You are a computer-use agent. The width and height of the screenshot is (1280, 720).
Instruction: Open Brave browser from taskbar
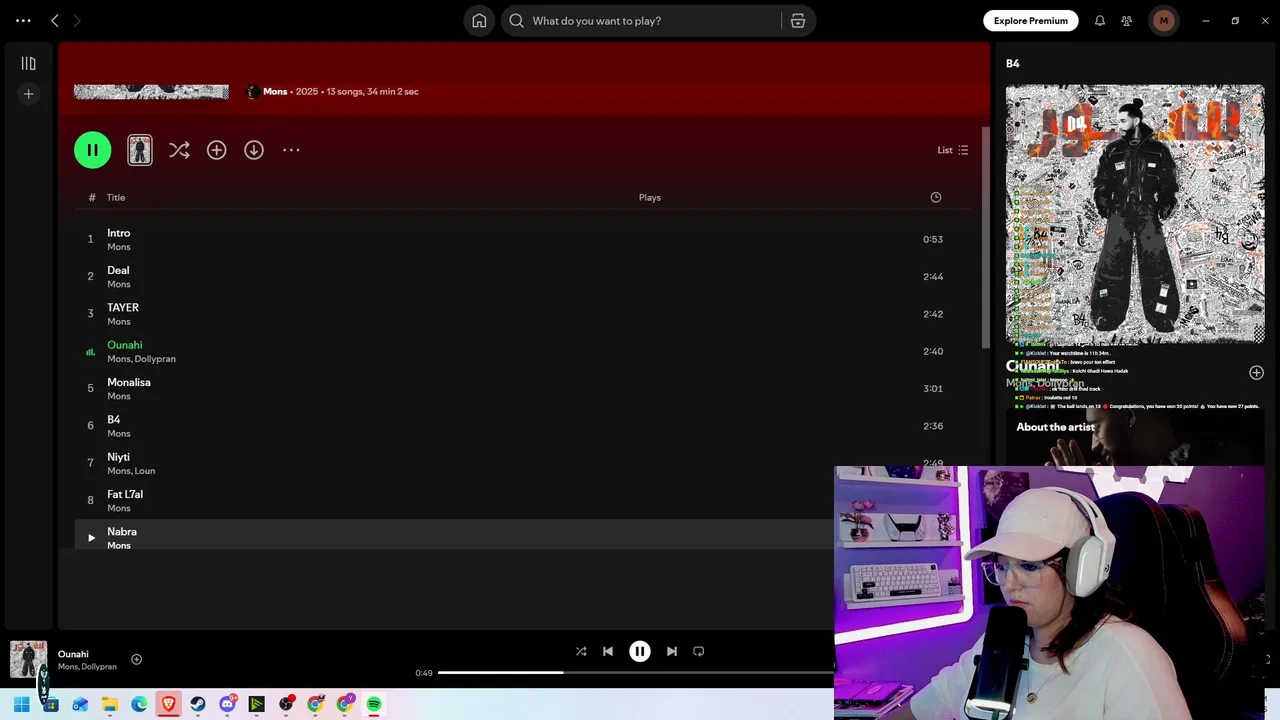[x=168, y=704]
